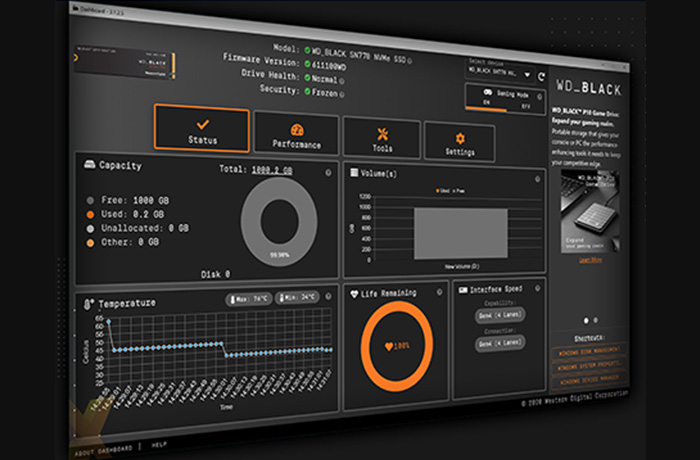
Task: Click the orange Used legend dot
Action: pyautogui.click(x=90, y=214)
